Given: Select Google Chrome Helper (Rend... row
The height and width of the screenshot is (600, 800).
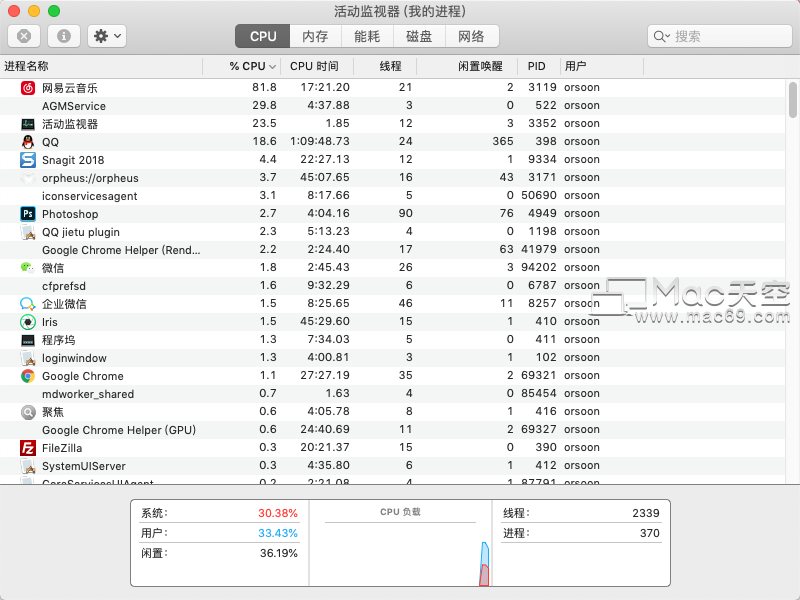Looking at the screenshot, I should 393,250.
